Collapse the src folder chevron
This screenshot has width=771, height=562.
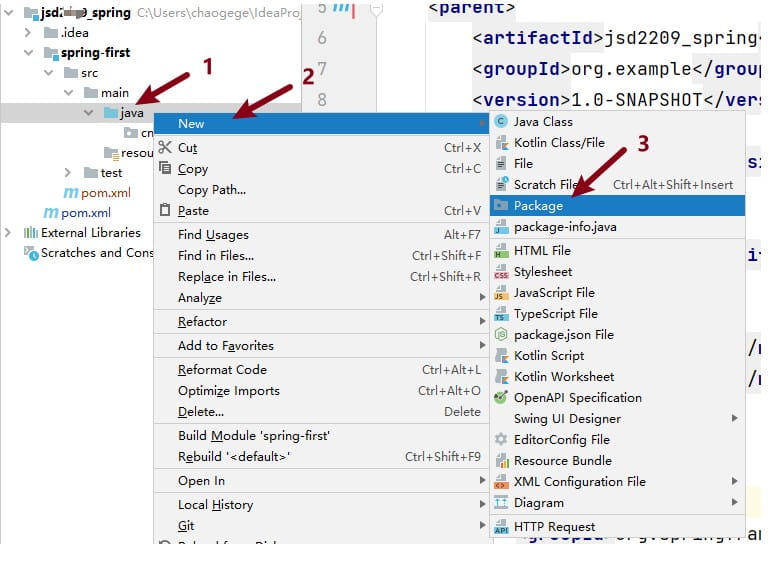[x=49, y=73]
